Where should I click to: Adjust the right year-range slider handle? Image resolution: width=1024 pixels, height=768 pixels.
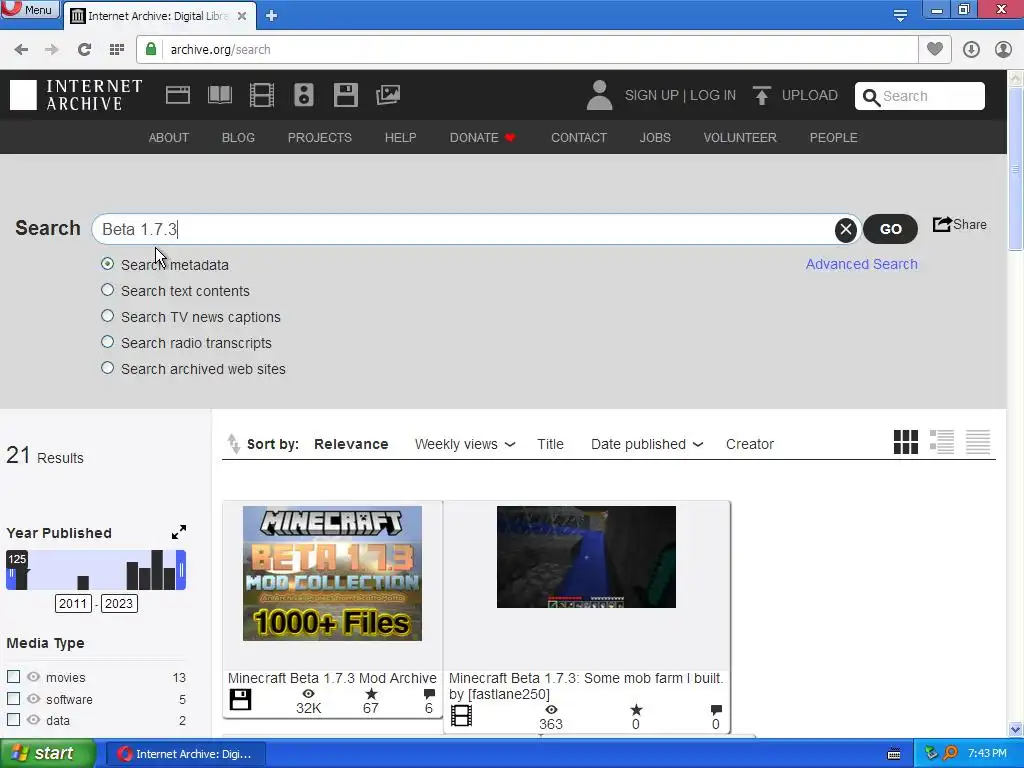pyautogui.click(x=182, y=570)
